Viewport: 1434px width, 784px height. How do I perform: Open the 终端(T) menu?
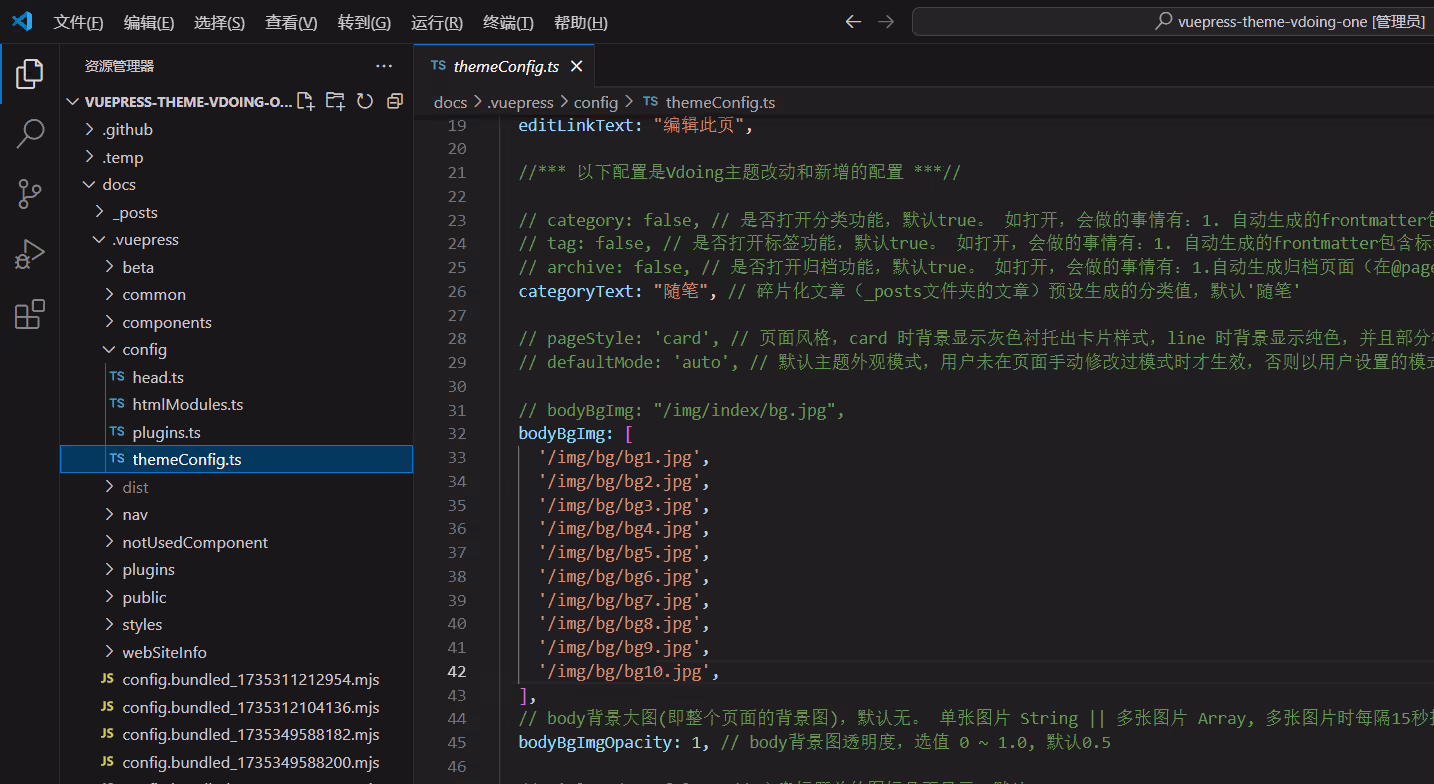pyautogui.click(x=508, y=22)
